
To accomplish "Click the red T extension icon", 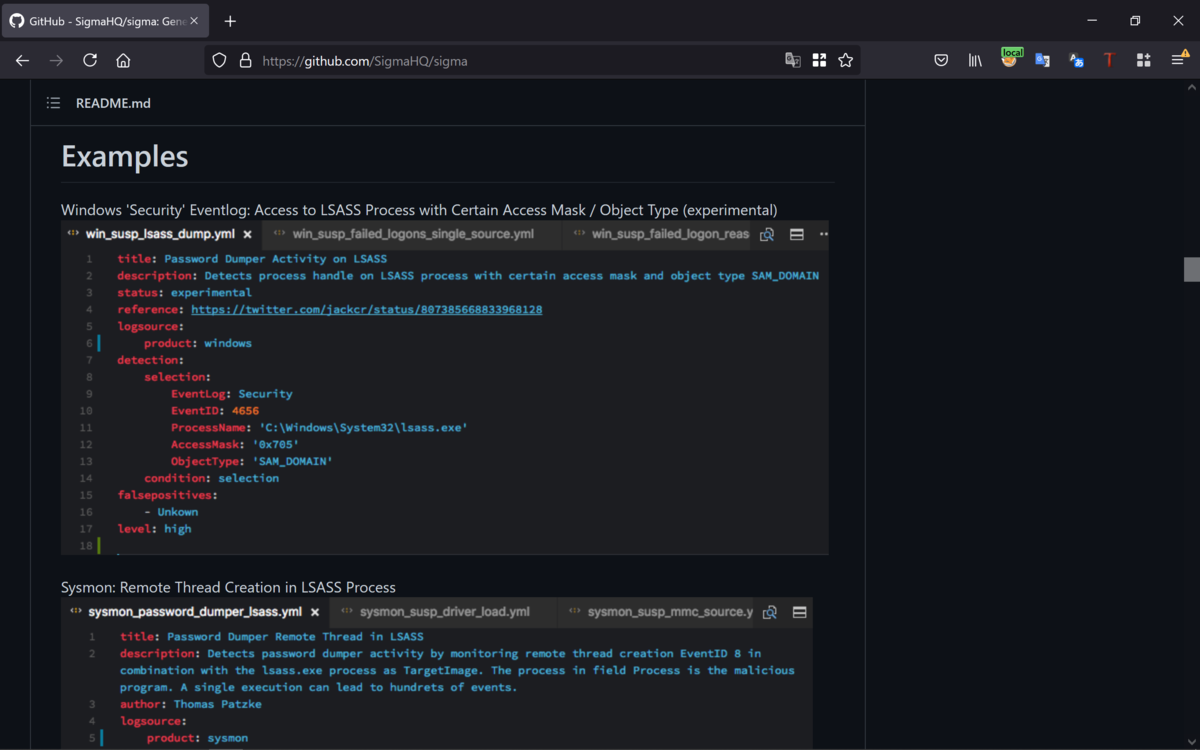I will (1109, 60).
